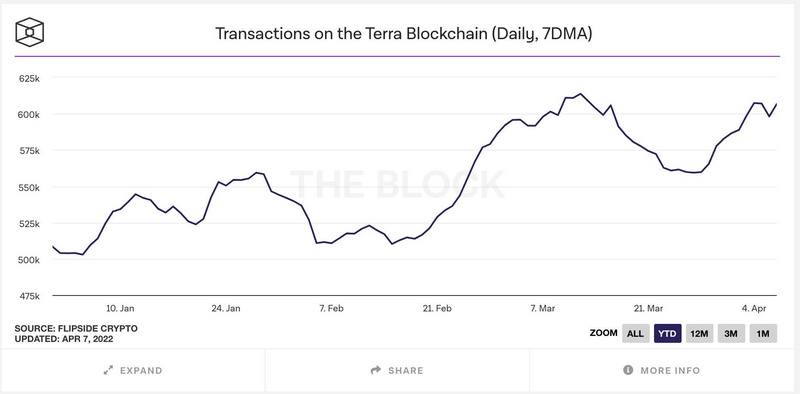Open MORE INFO about the chart
This screenshot has width=800, height=394.
[x=662, y=371]
